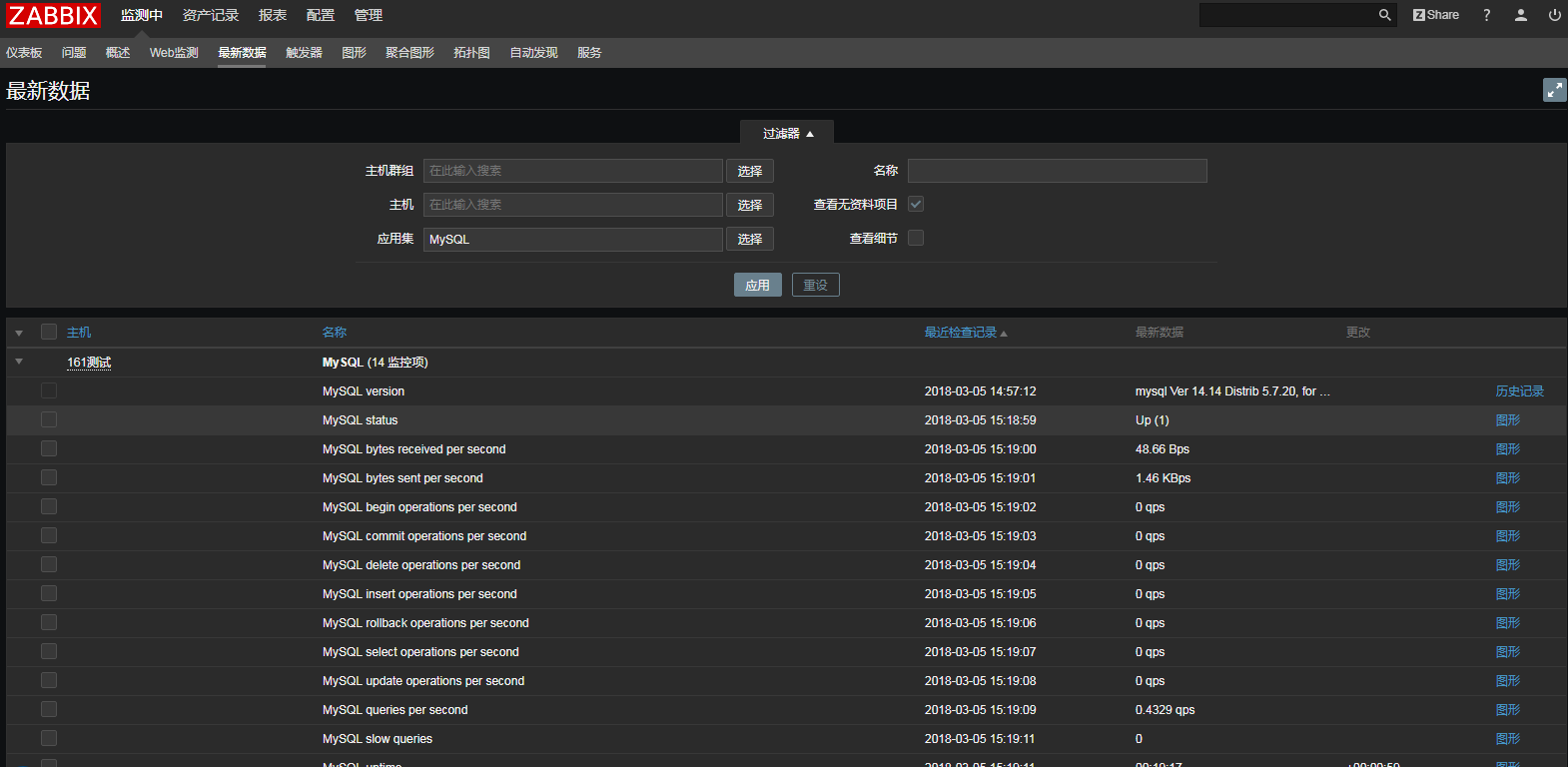The height and width of the screenshot is (767, 1568).
Task: Enable the show details checkbox
Action: coord(916,238)
